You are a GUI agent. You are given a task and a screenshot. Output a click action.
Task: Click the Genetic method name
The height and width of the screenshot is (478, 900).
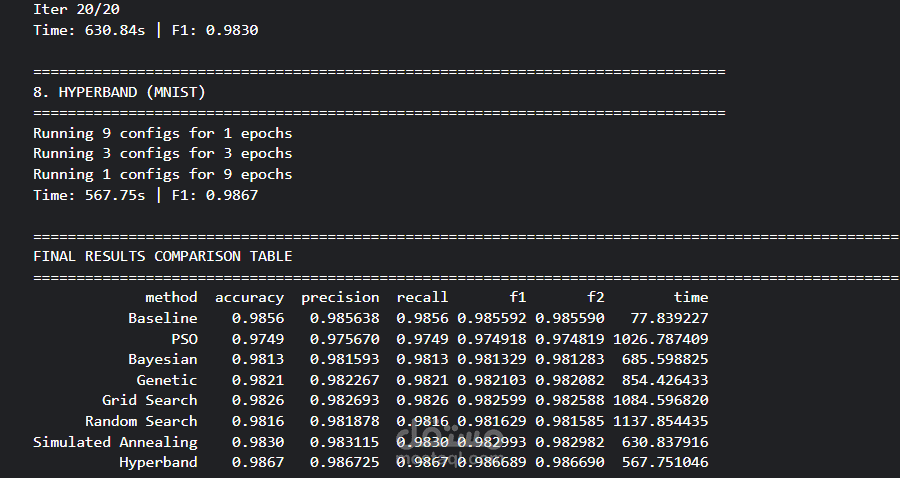(x=167, y=380)
